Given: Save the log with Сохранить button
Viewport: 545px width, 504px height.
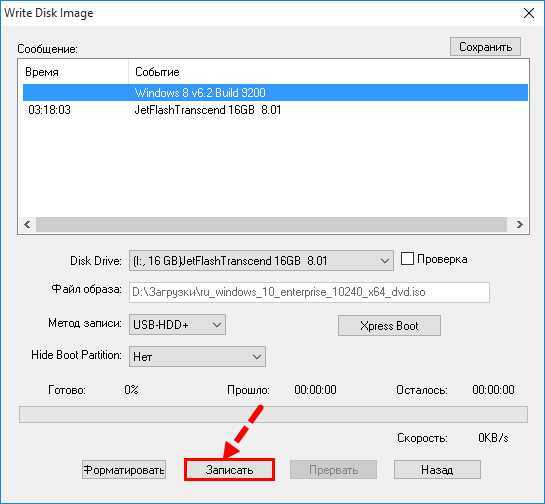Looking at the screenshot, I should (x=485, y=47).
